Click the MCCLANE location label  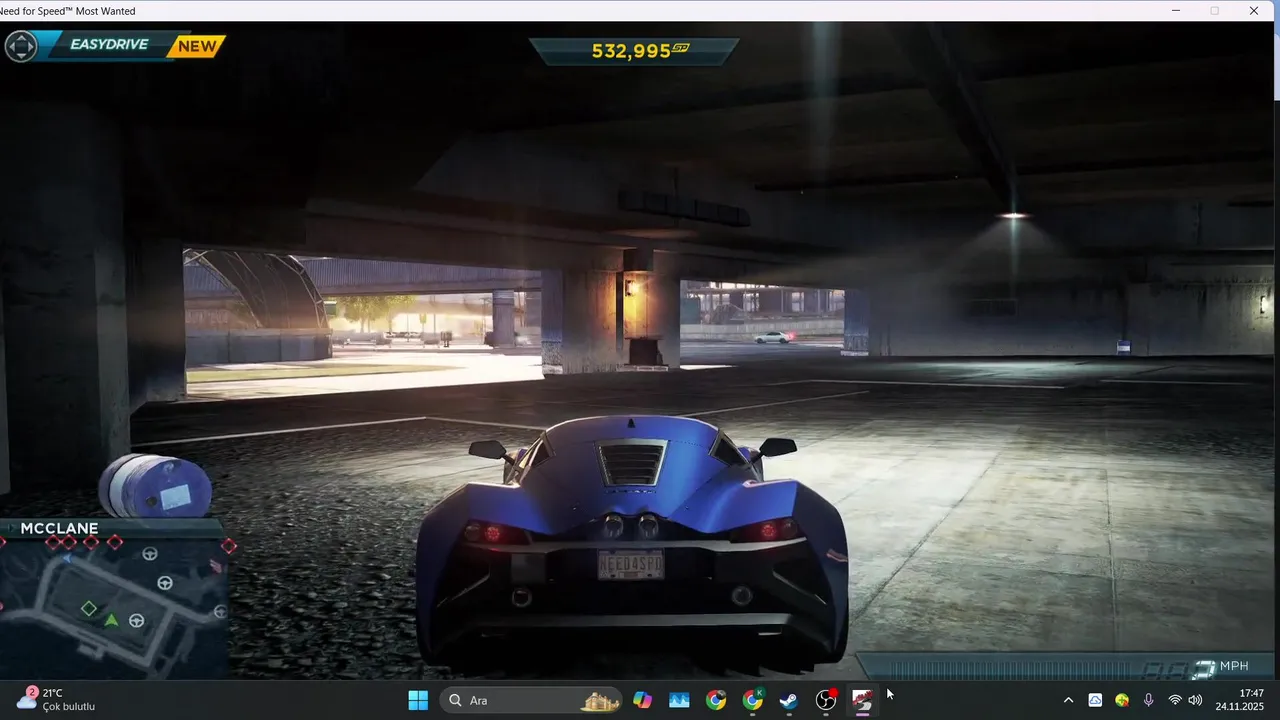click(59, 528)
